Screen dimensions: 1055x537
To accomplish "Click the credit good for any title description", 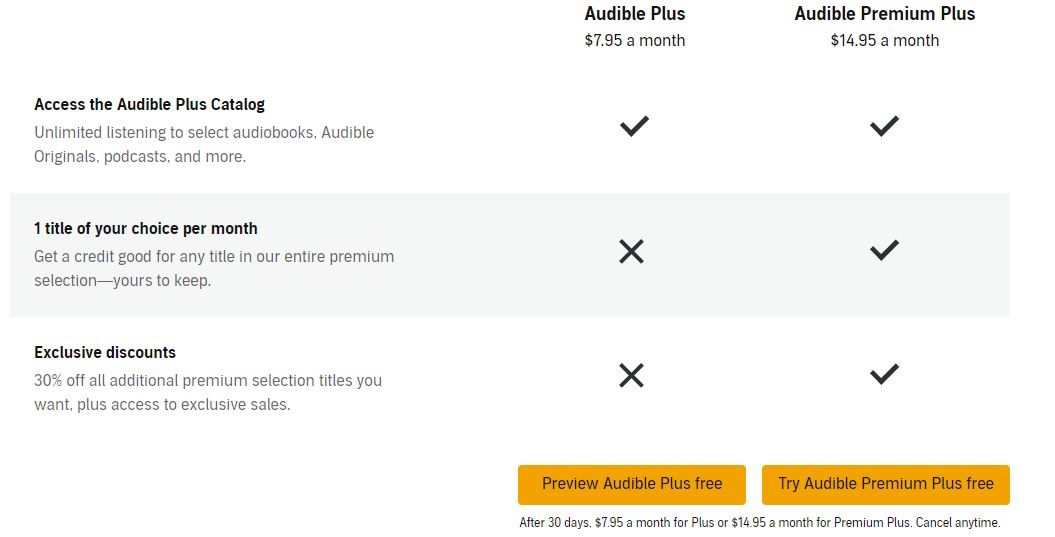I will (x=214, y=268).
